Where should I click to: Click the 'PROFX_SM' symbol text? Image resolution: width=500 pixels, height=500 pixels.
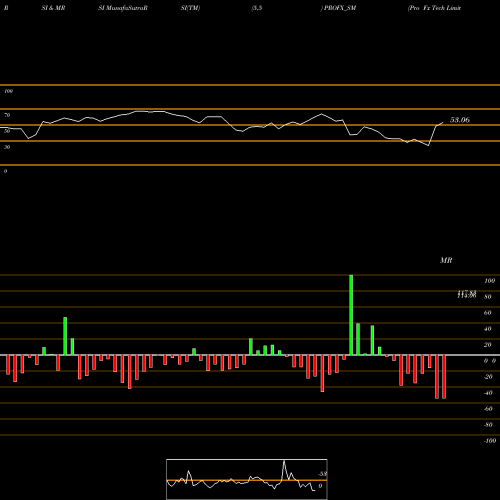(x=340, y=8)
